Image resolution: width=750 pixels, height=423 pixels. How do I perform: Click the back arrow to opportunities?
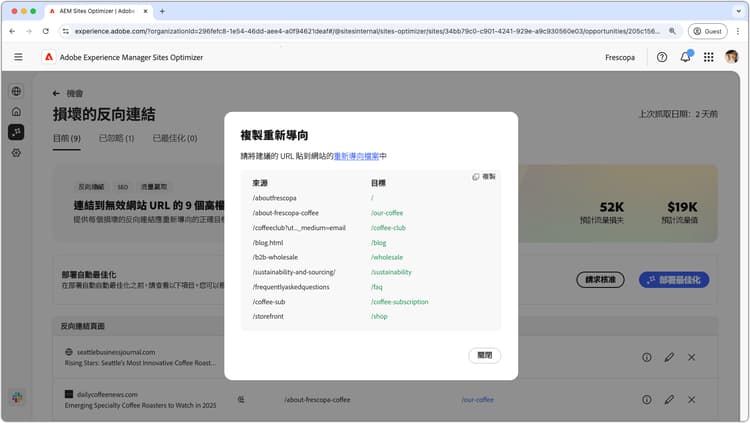click(56, 93)
